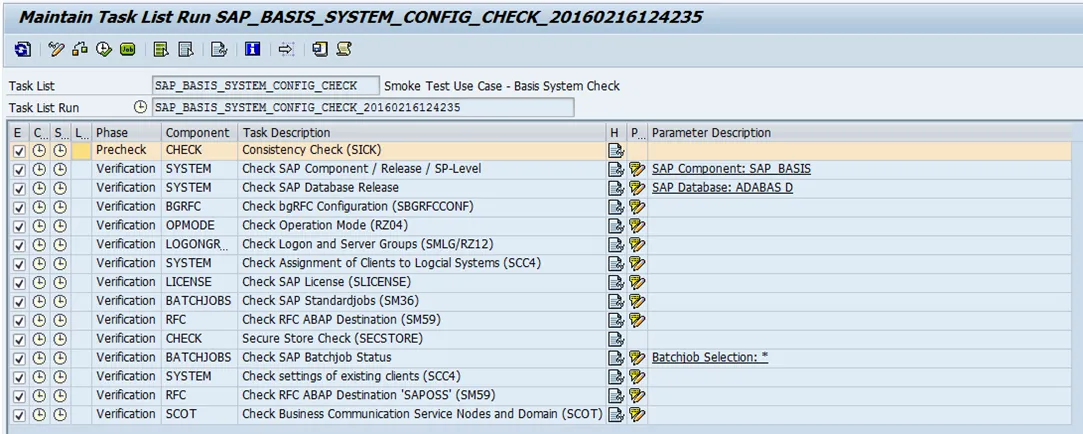Click the dotted arrow icon in the toolbar
This screenshot has height=434, width=1083.
click(286, 49)
